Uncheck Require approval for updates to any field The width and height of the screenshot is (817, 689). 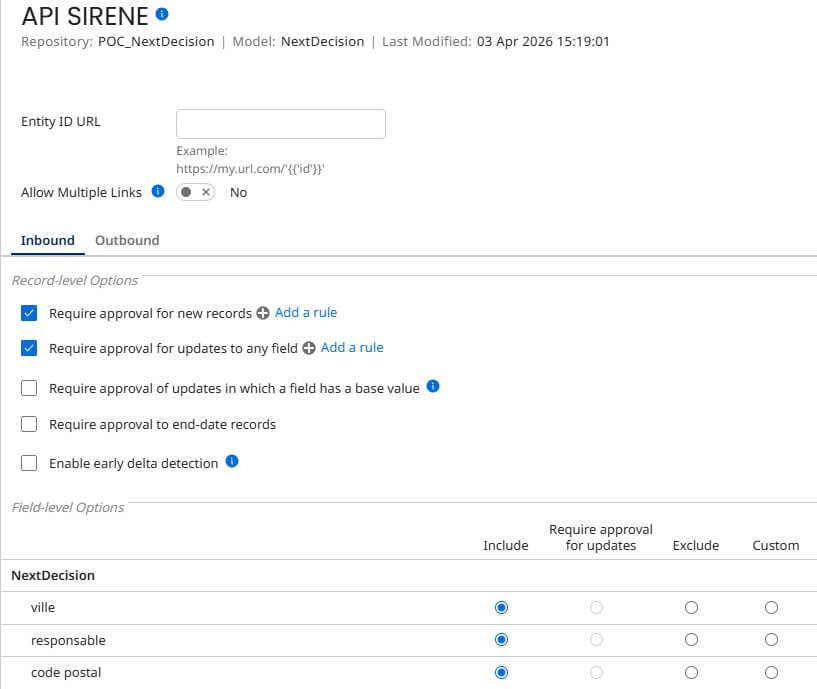click(x=29, y=348)
